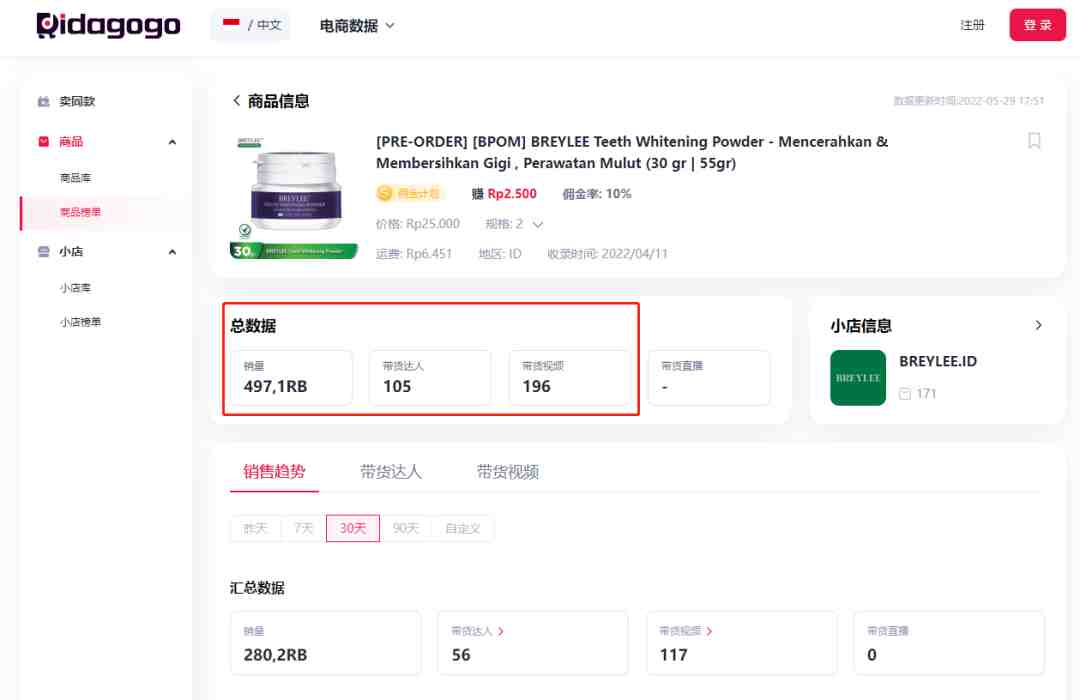Screen dimensions: 1080x700
Task: Open 商品库 in the sidebar
Action: [x=75, y=178]
